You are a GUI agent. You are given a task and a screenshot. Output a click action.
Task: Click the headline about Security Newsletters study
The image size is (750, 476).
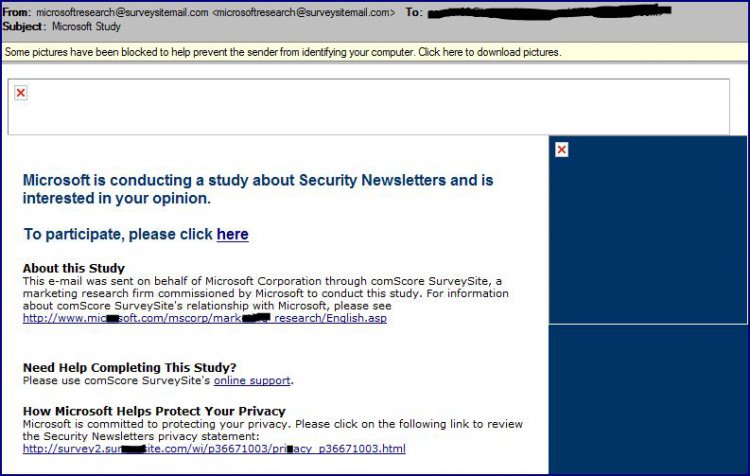pos(258,189)
